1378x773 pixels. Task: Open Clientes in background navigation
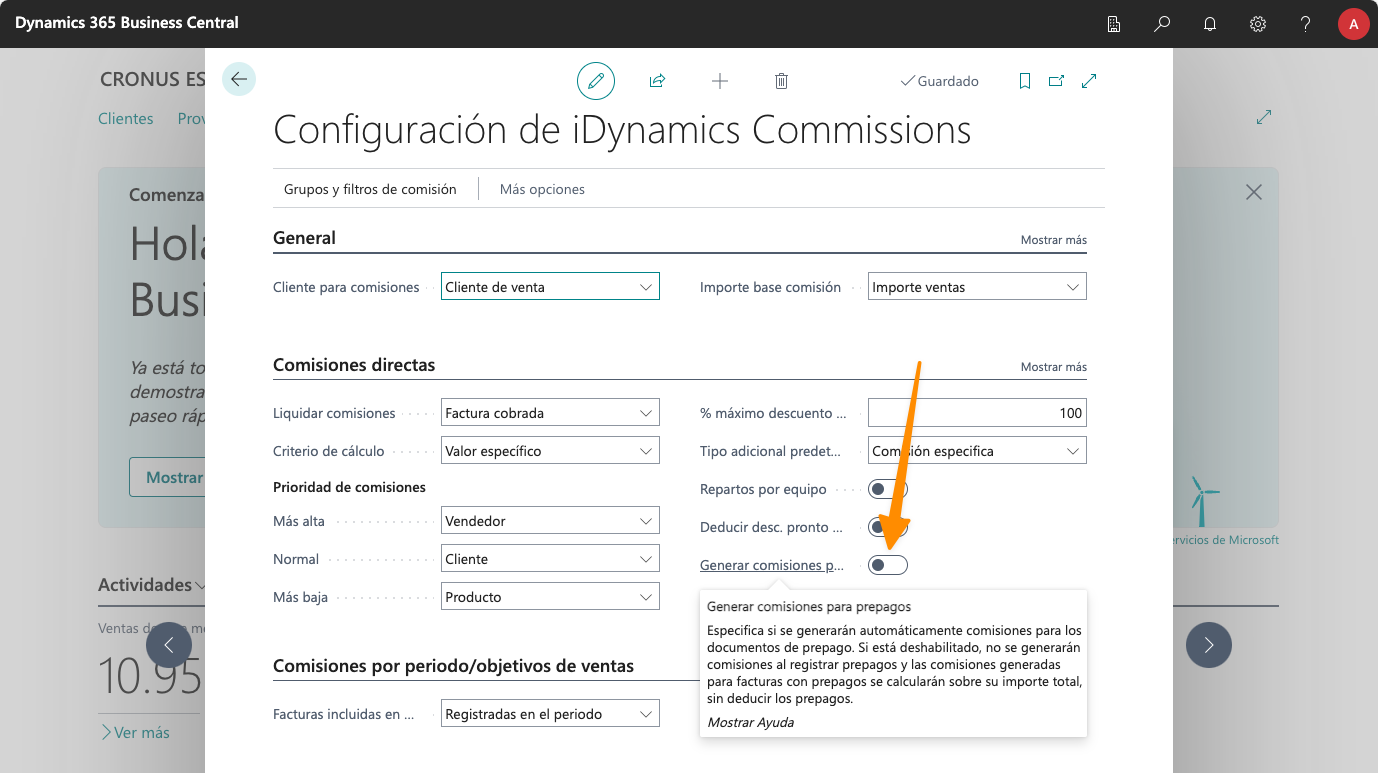[126, 118]
